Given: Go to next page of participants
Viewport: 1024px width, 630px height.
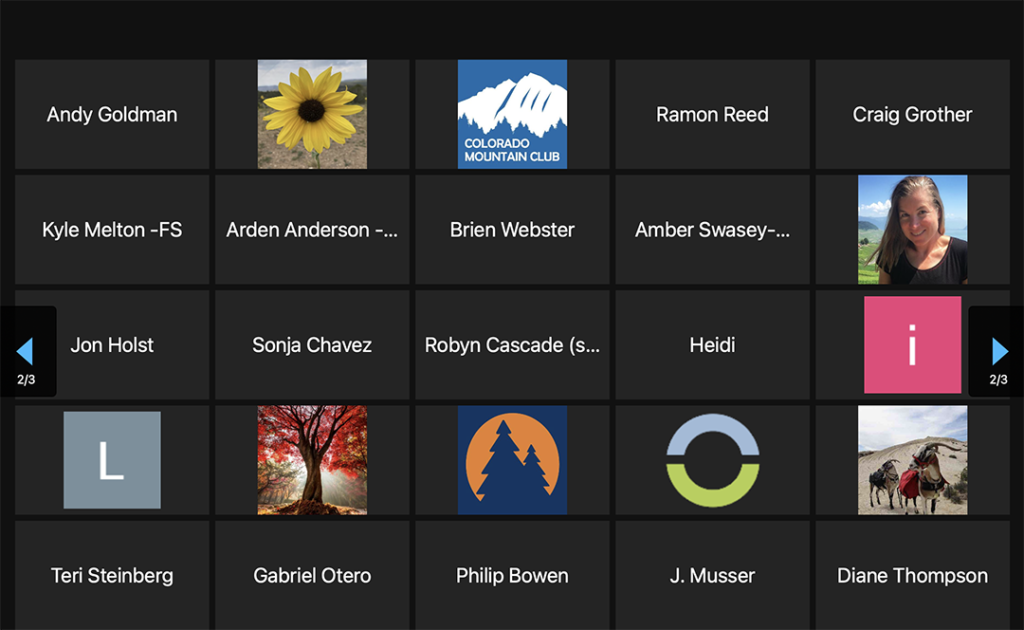Looking at the screenshot, I should 999,351.
